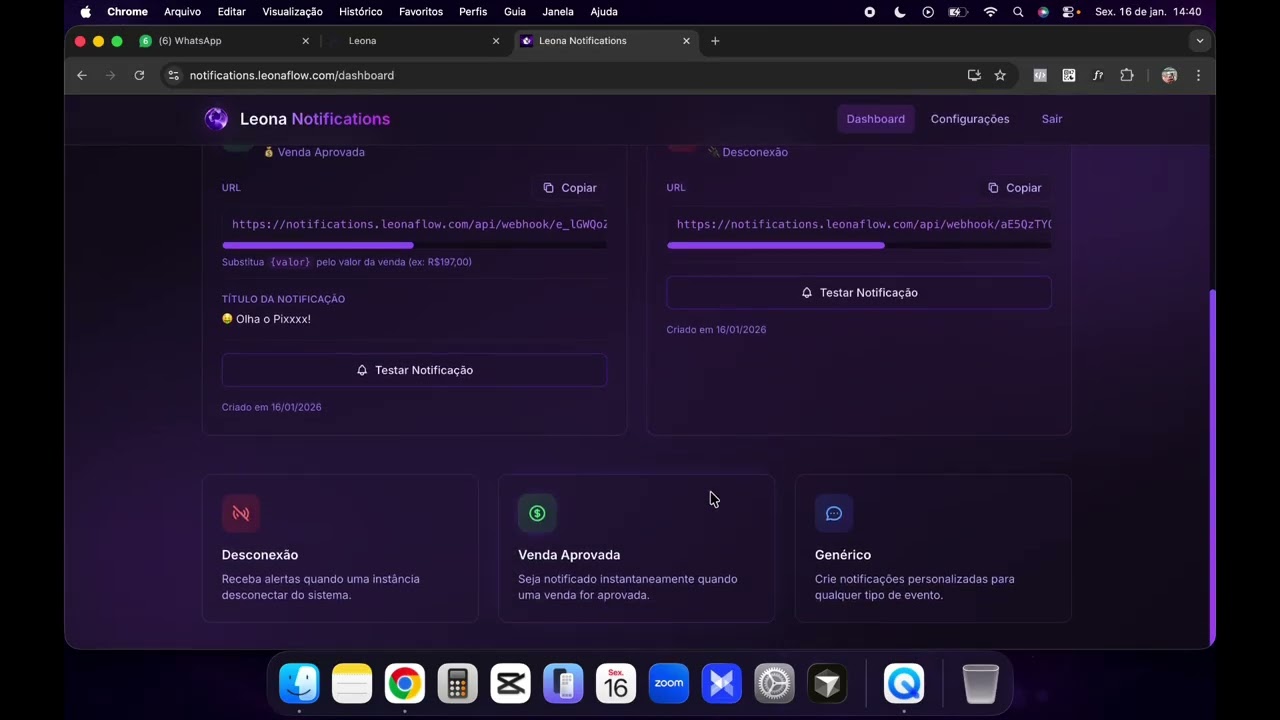Open the date and time in menu bar
Viewport: 1280px width, 720px height.
pyautogui.click(x=1148, y=12)
